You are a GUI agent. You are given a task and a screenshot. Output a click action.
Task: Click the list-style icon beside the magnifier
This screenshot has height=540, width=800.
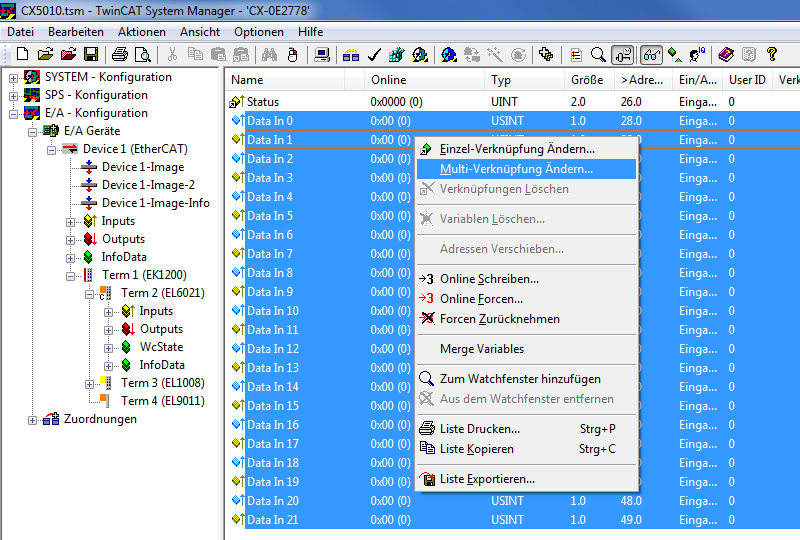[x=576, y=54]
